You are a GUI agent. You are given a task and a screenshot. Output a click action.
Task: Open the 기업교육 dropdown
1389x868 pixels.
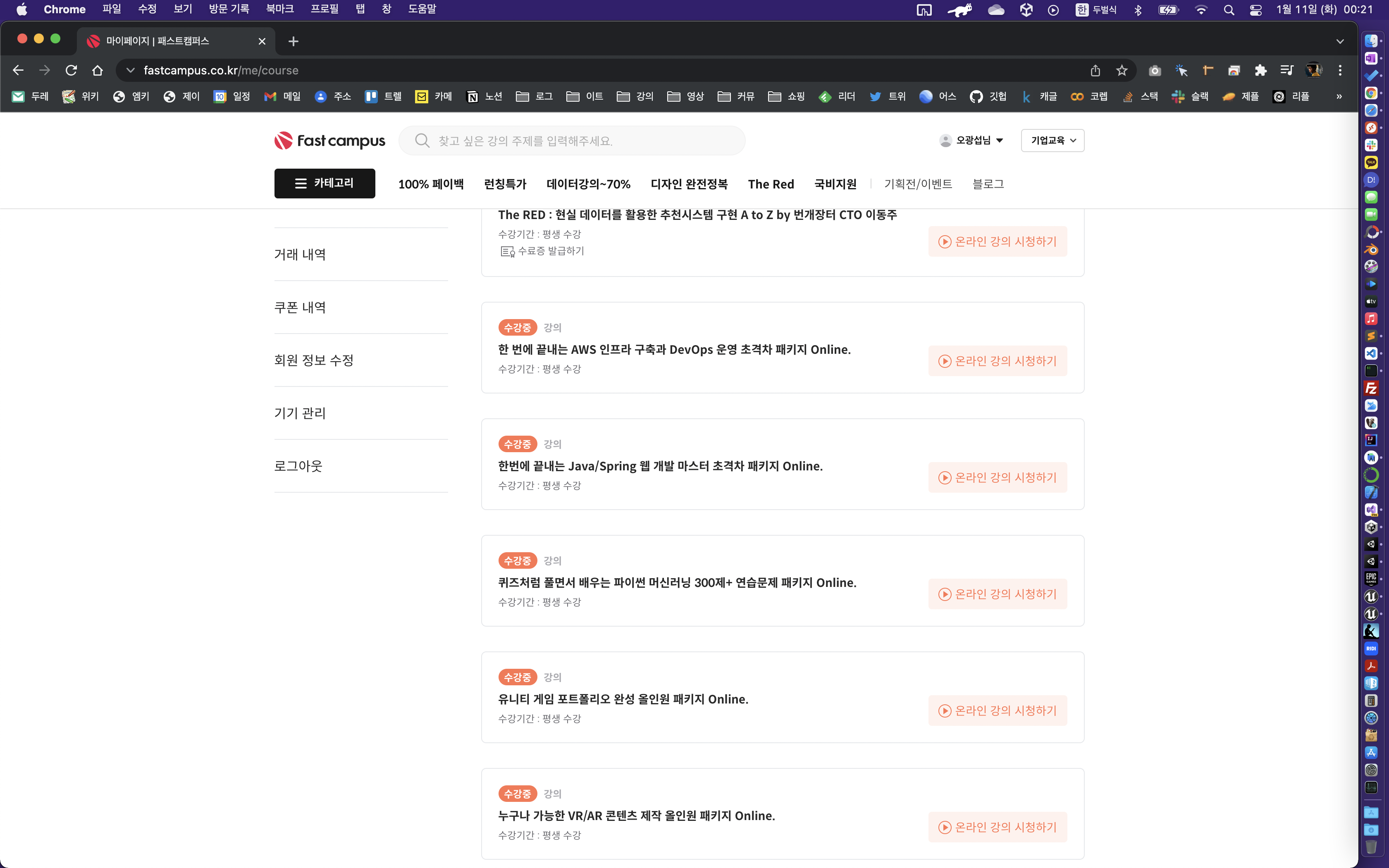1052,140
